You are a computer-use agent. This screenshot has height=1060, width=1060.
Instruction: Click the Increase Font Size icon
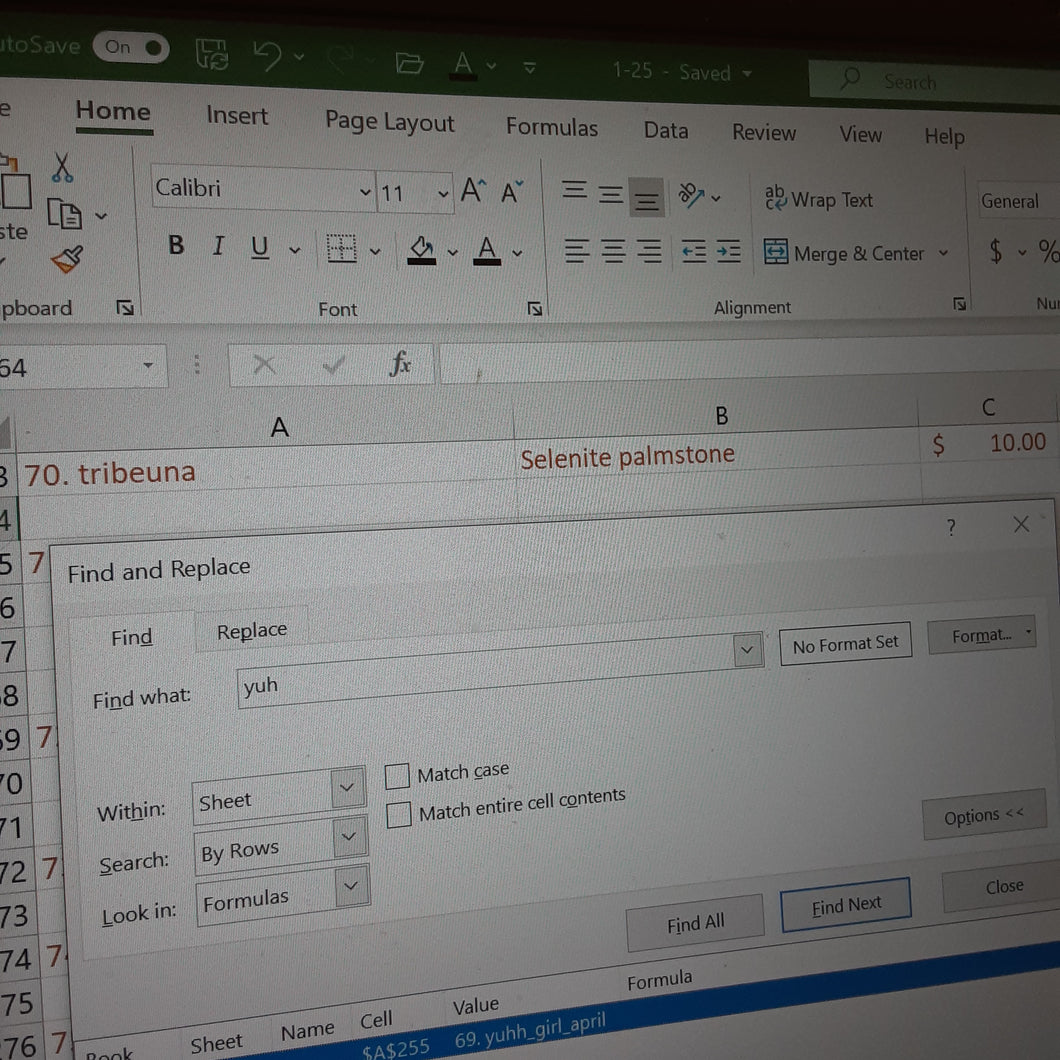473,191
